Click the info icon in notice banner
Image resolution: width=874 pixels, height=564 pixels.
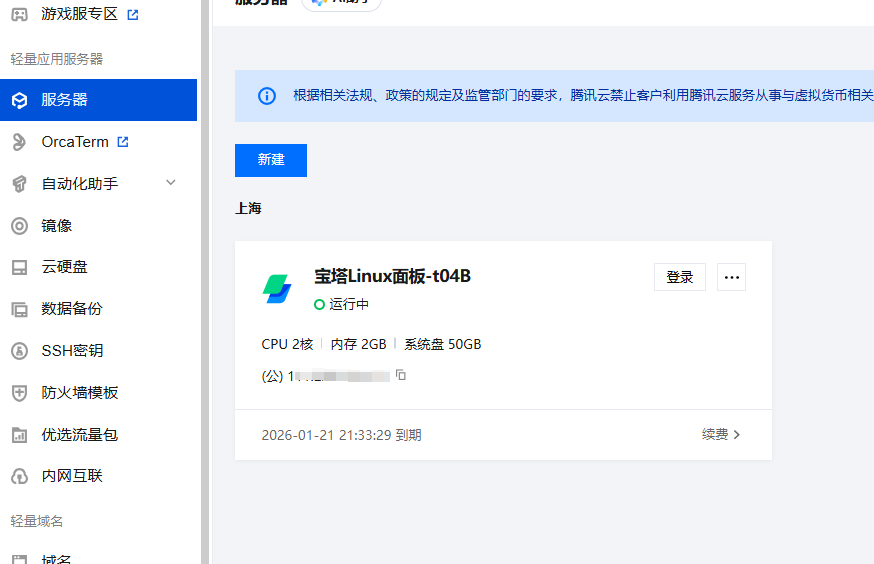click(267, 96)
